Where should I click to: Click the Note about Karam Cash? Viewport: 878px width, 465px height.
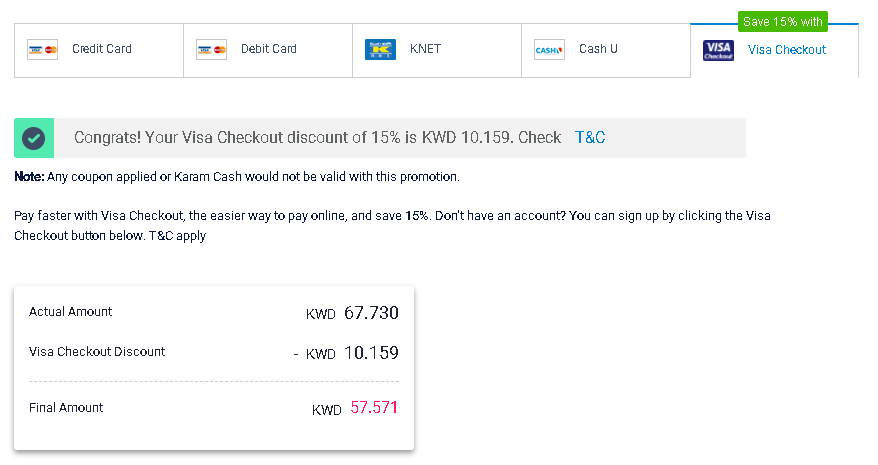click(x=237, y=177)
